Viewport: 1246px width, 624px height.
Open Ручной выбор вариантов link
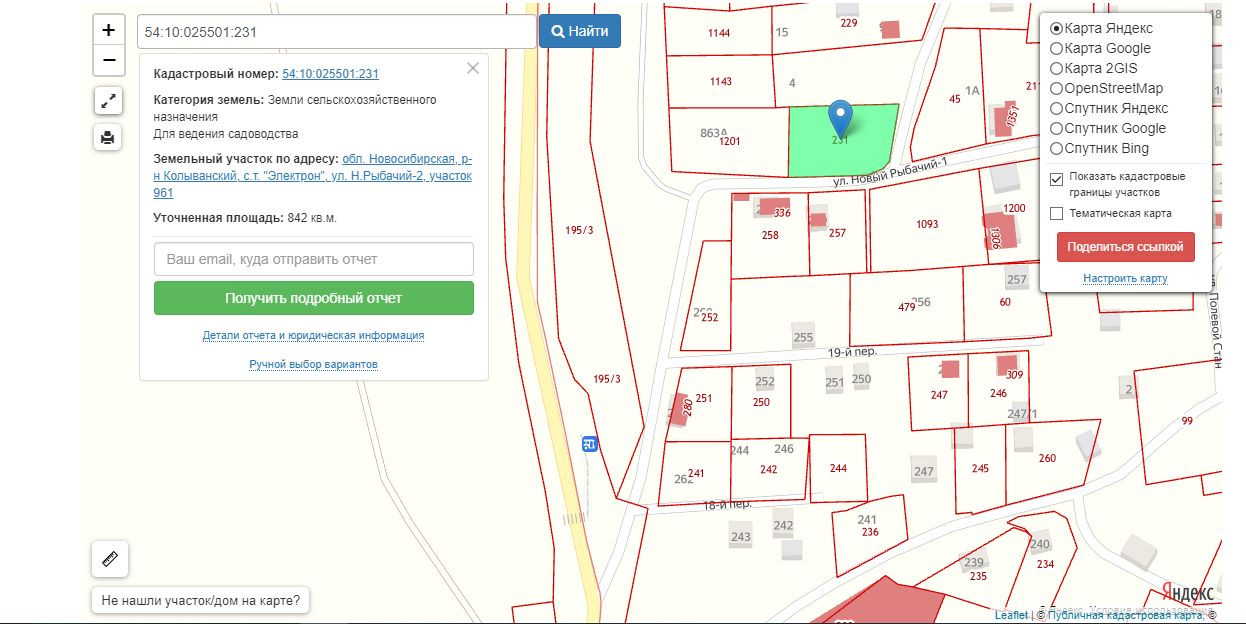point(313,364)
